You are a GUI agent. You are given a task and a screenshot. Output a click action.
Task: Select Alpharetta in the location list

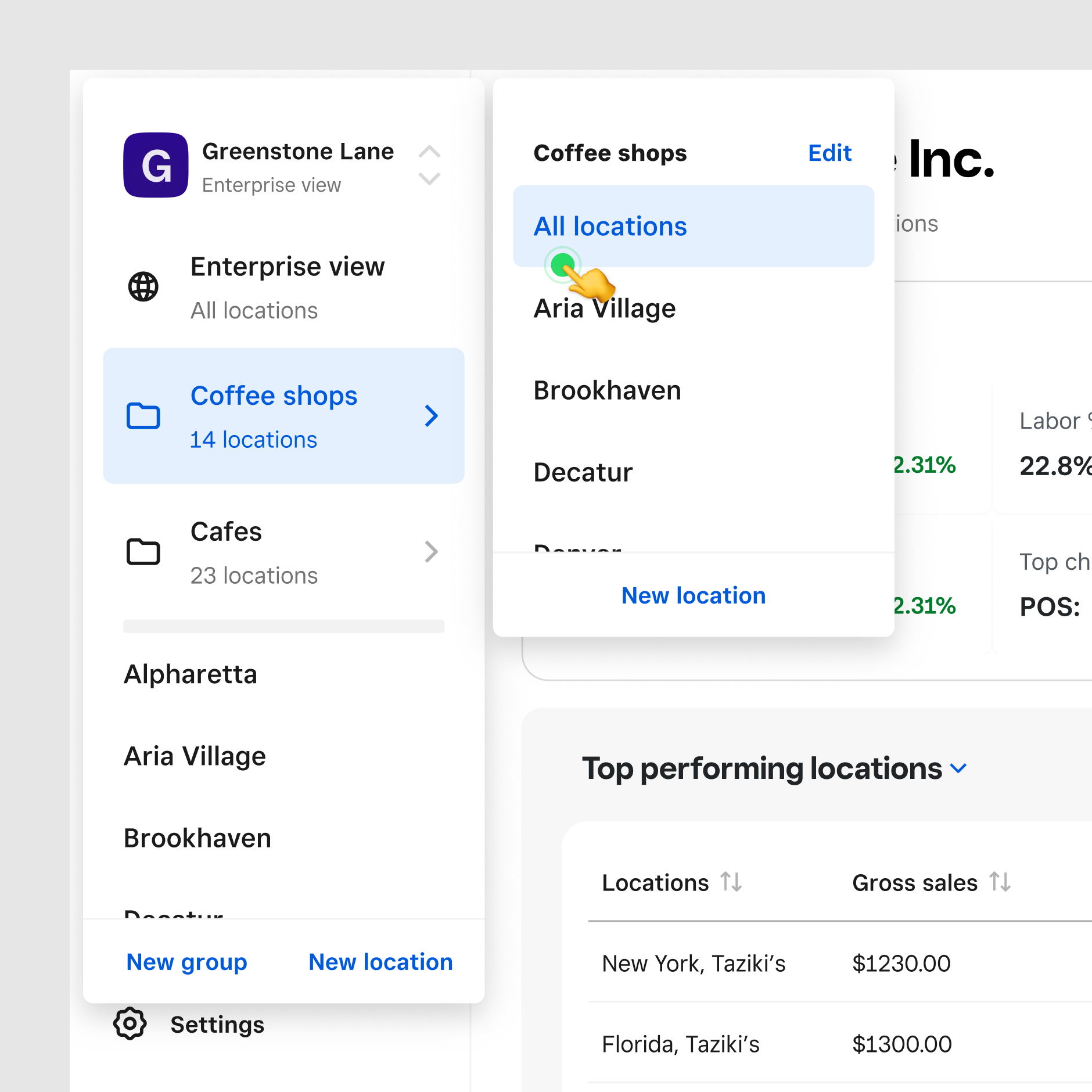tap(191, 674)
